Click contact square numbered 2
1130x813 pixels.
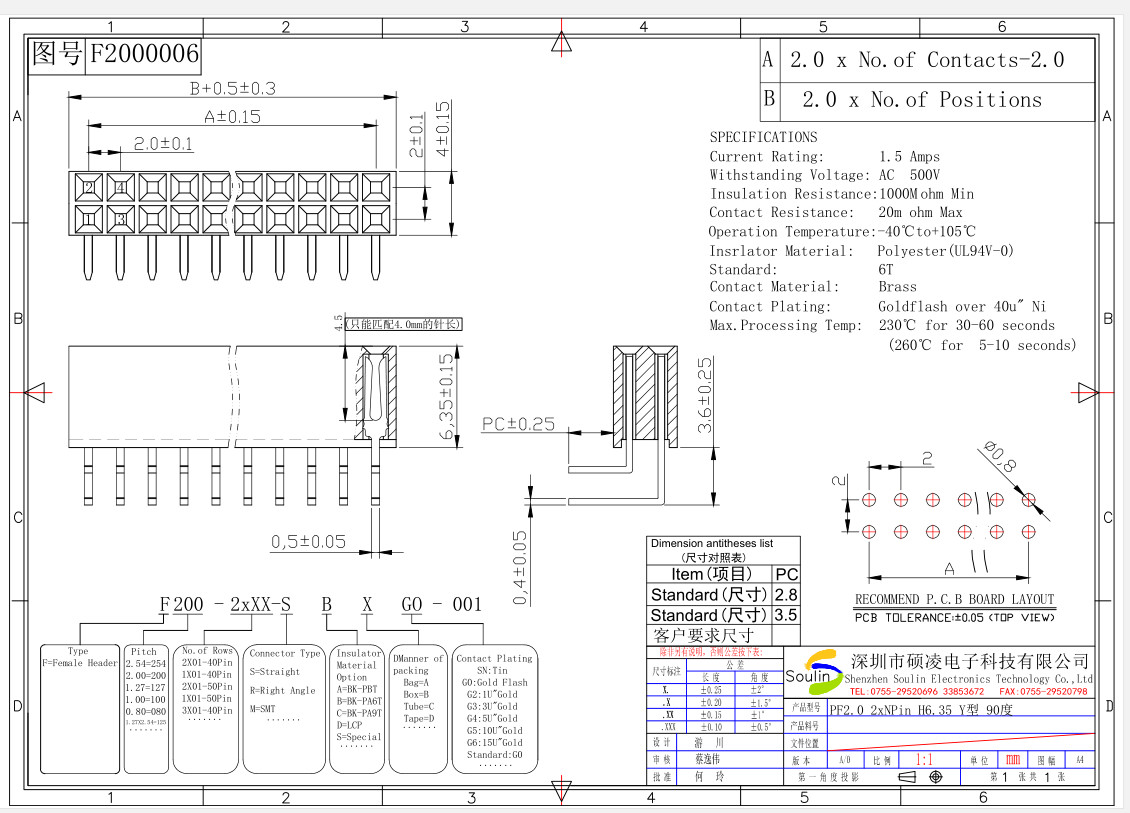89,186
